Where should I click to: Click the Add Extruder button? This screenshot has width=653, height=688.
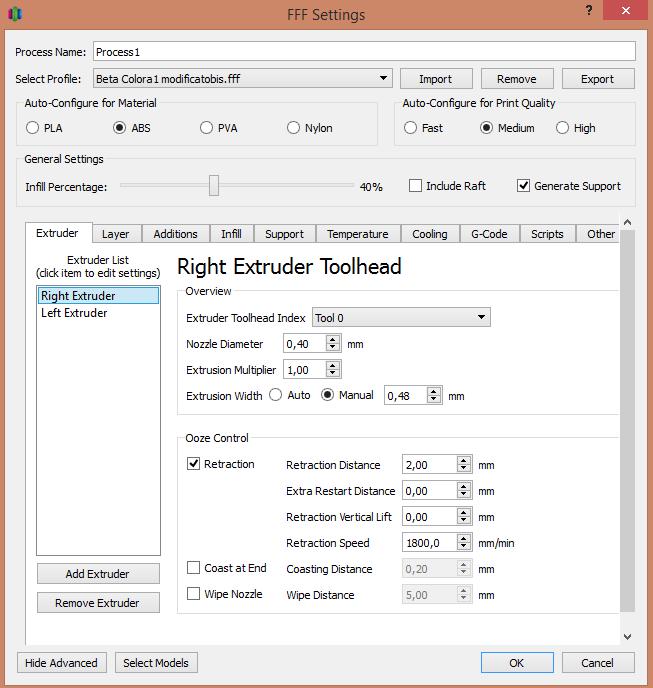click(97, 574)
